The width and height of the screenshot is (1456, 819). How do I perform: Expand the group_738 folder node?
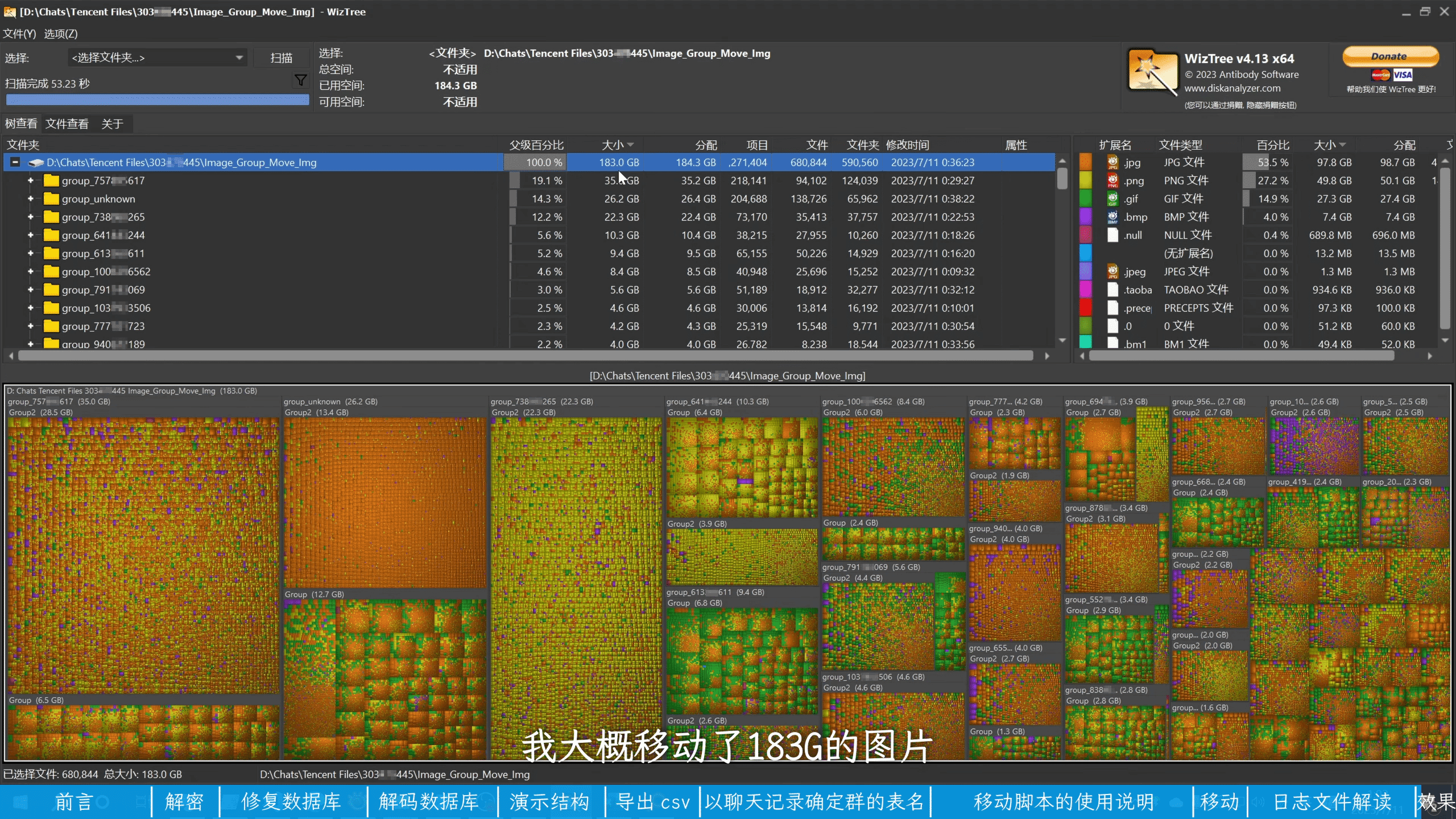point(31,217)
